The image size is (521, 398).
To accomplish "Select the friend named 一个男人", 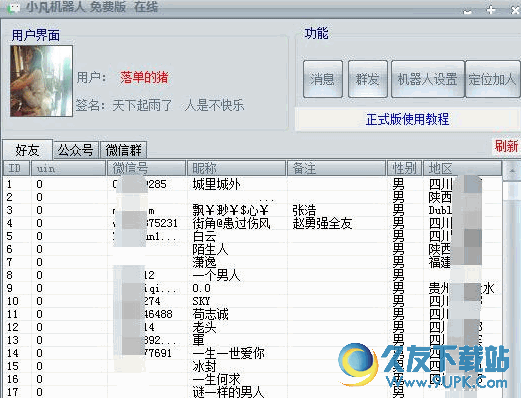I will click(x=216, y=275).
